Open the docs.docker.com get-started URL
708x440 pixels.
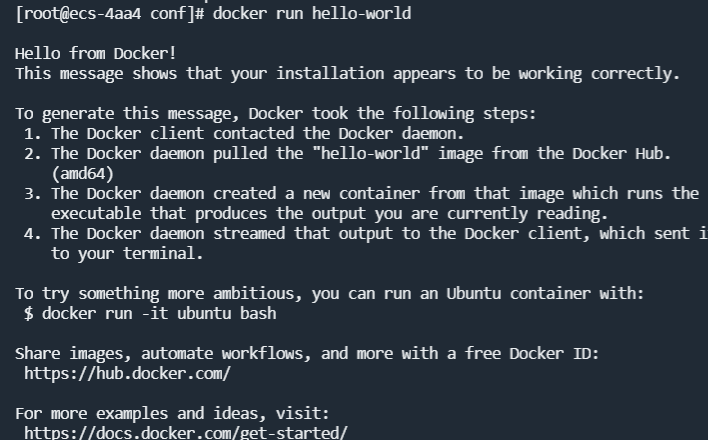click(186, 432)
